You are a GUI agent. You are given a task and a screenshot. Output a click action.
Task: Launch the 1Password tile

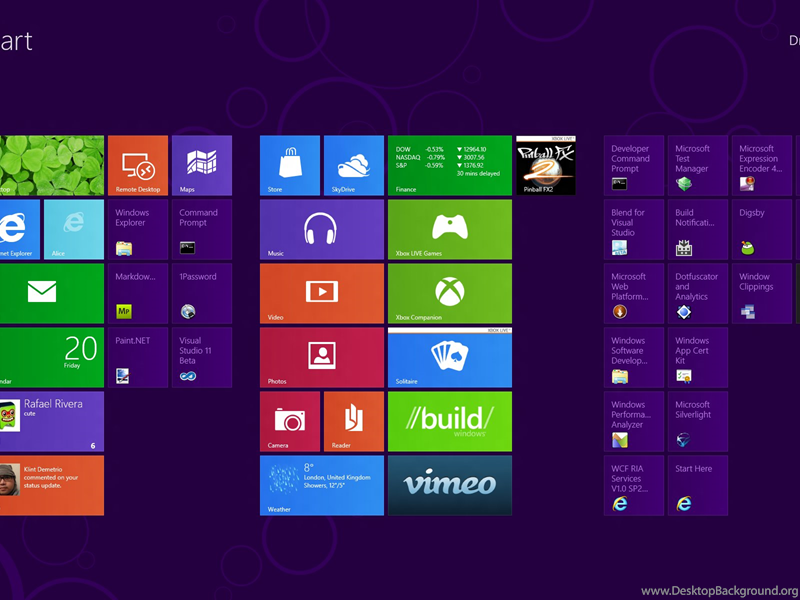[202, 293]
